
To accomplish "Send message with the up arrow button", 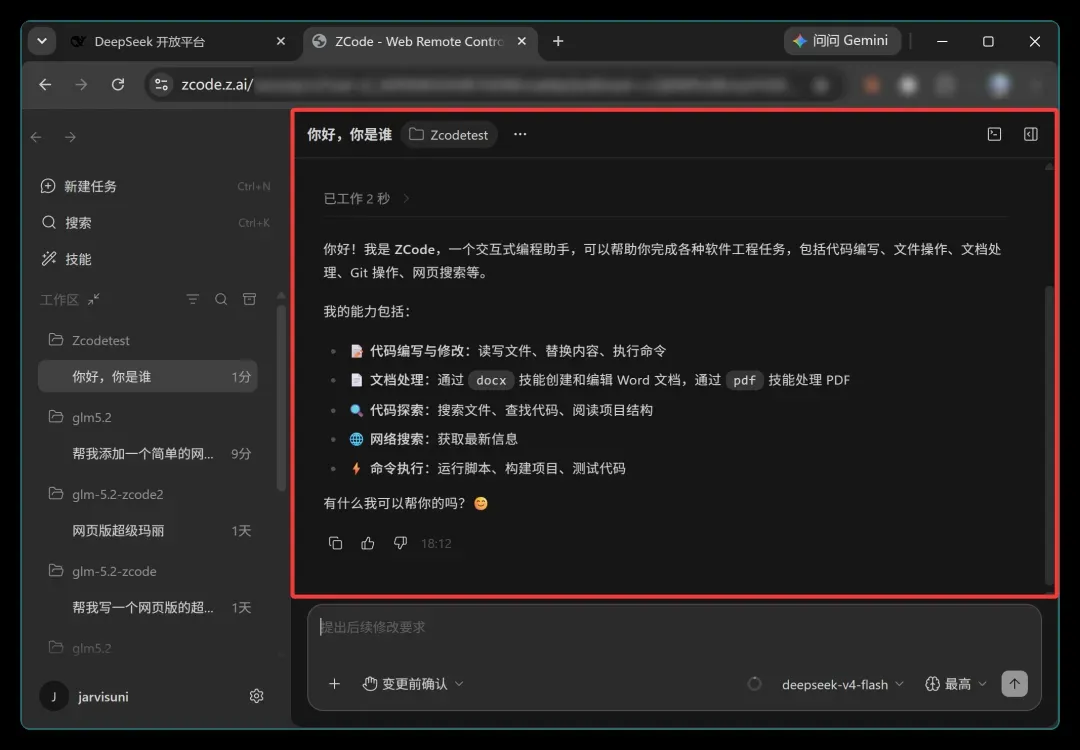I will 1014,684.
